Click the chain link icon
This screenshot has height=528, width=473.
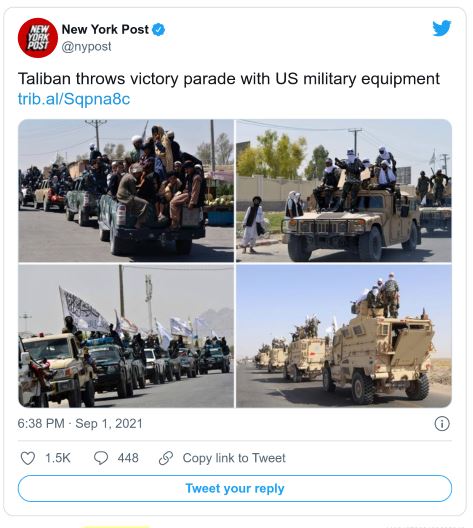(166, 458)
